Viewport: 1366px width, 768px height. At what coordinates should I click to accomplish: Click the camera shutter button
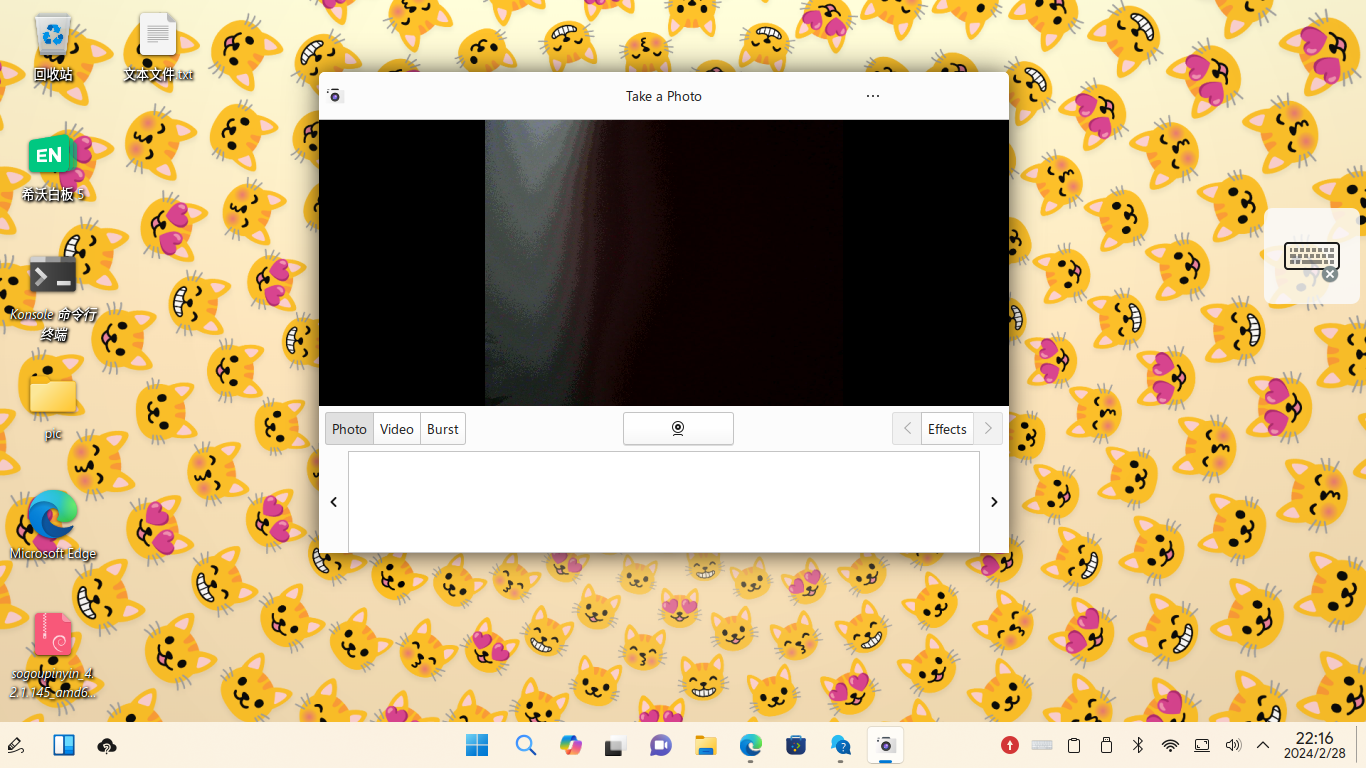(x=678, y=429)
